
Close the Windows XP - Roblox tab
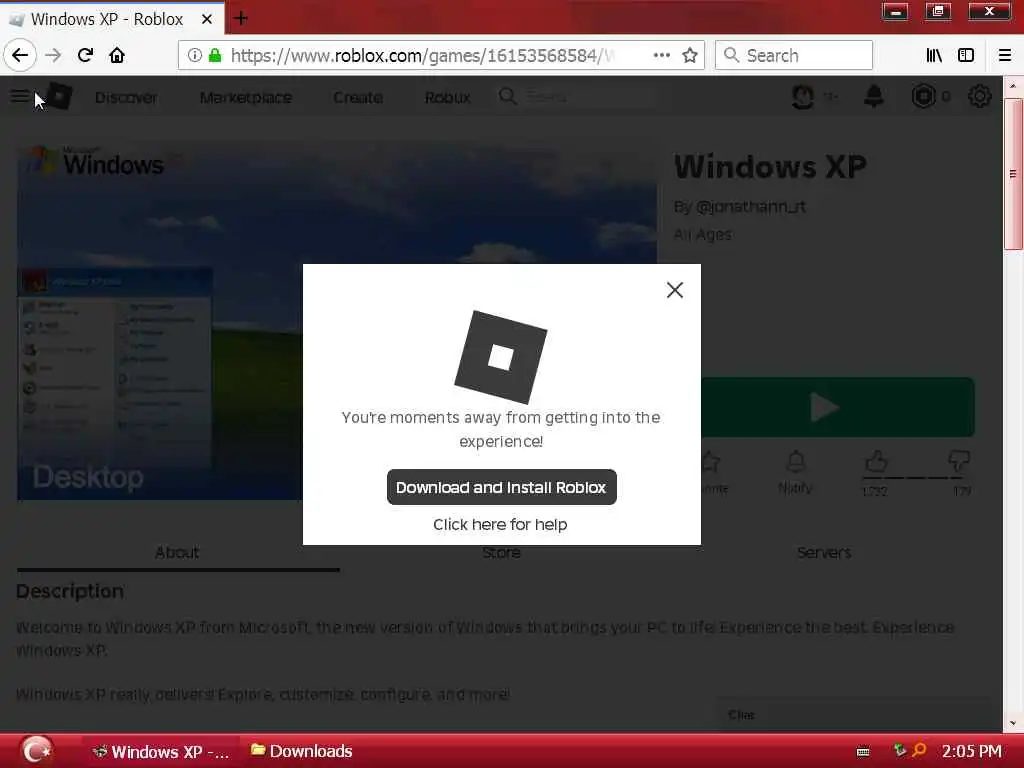[x=207, y=20]
